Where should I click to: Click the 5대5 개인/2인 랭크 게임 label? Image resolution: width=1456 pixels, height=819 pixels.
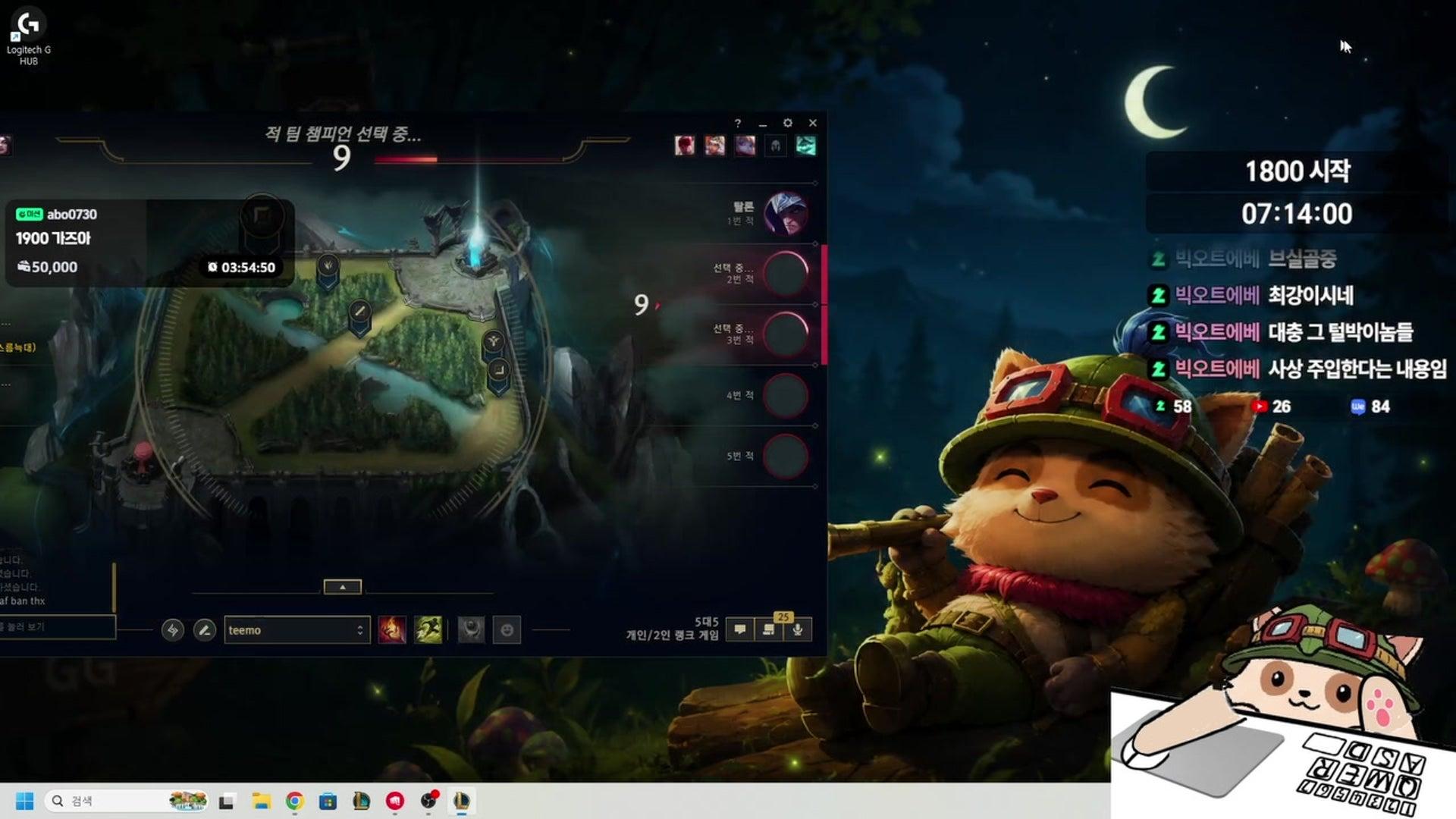click(x=672, y=629)
